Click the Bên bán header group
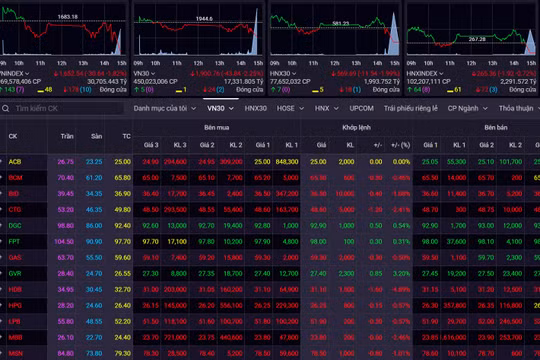 496,127
